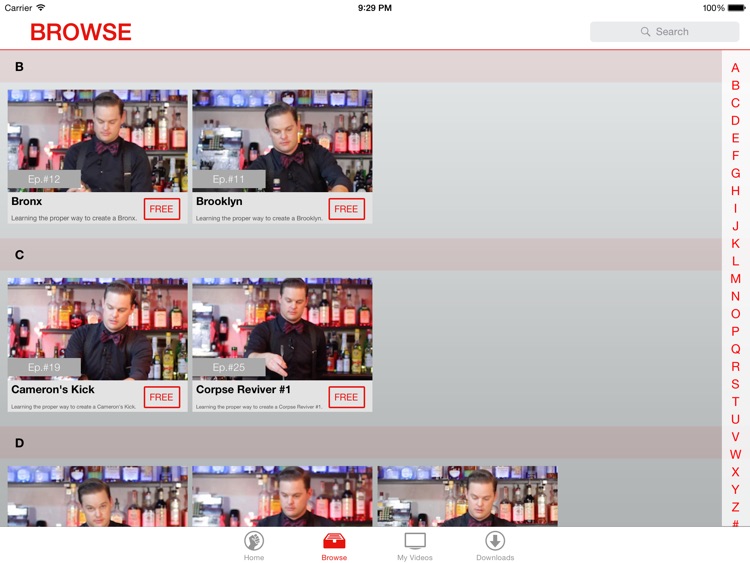750x563 pixels.
Task: Jump to letter T in index
Action: pyautogui.click(x=735, y=402)
